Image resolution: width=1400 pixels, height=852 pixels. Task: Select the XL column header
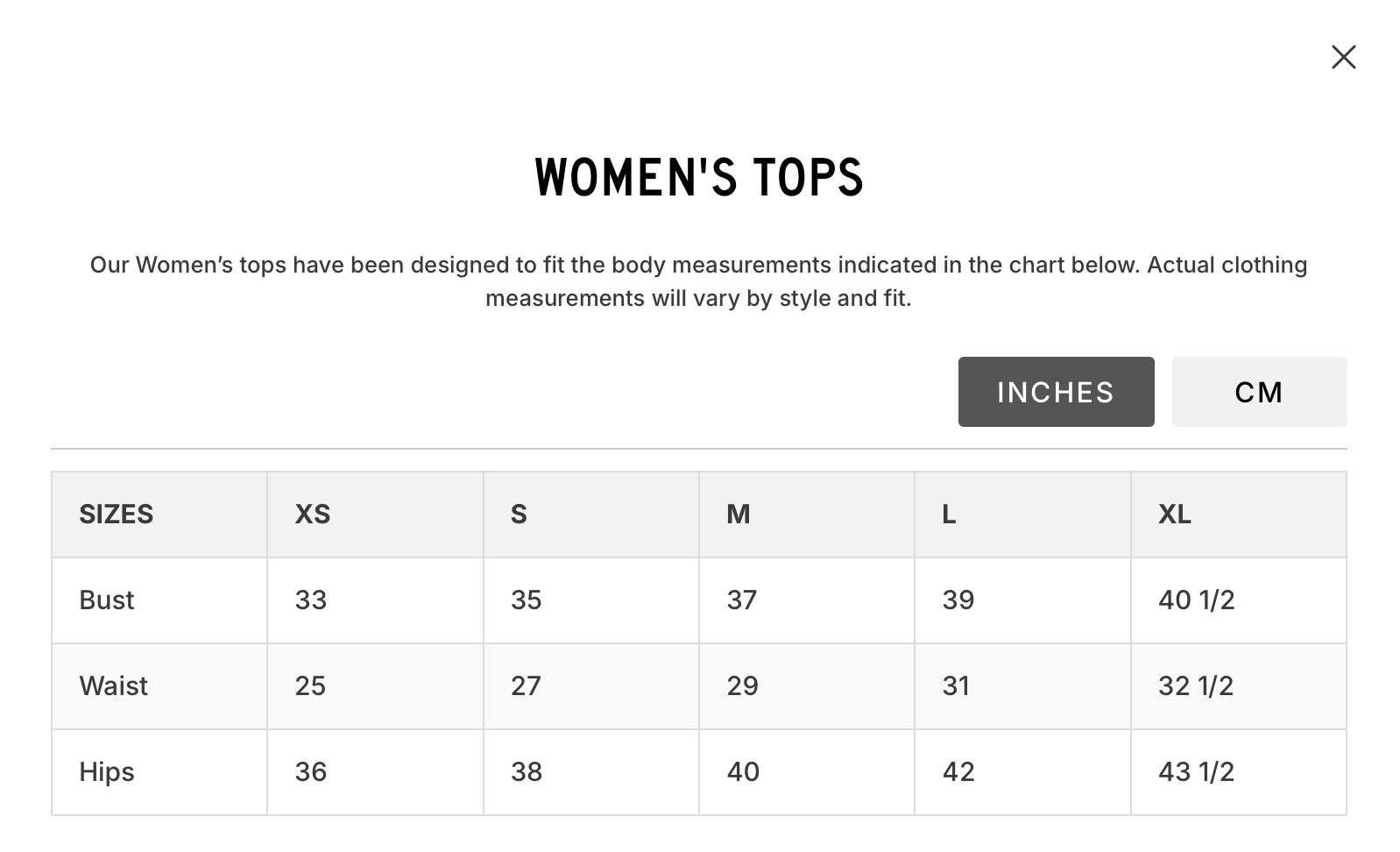click(x=1174, y=514)
